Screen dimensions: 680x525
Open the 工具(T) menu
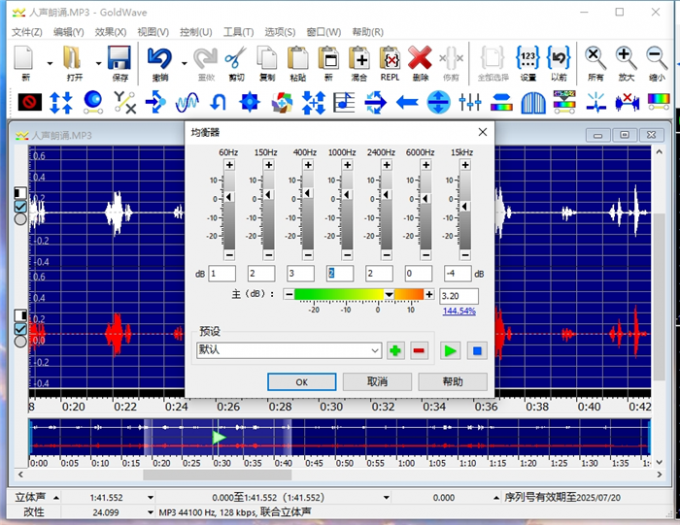239,32
